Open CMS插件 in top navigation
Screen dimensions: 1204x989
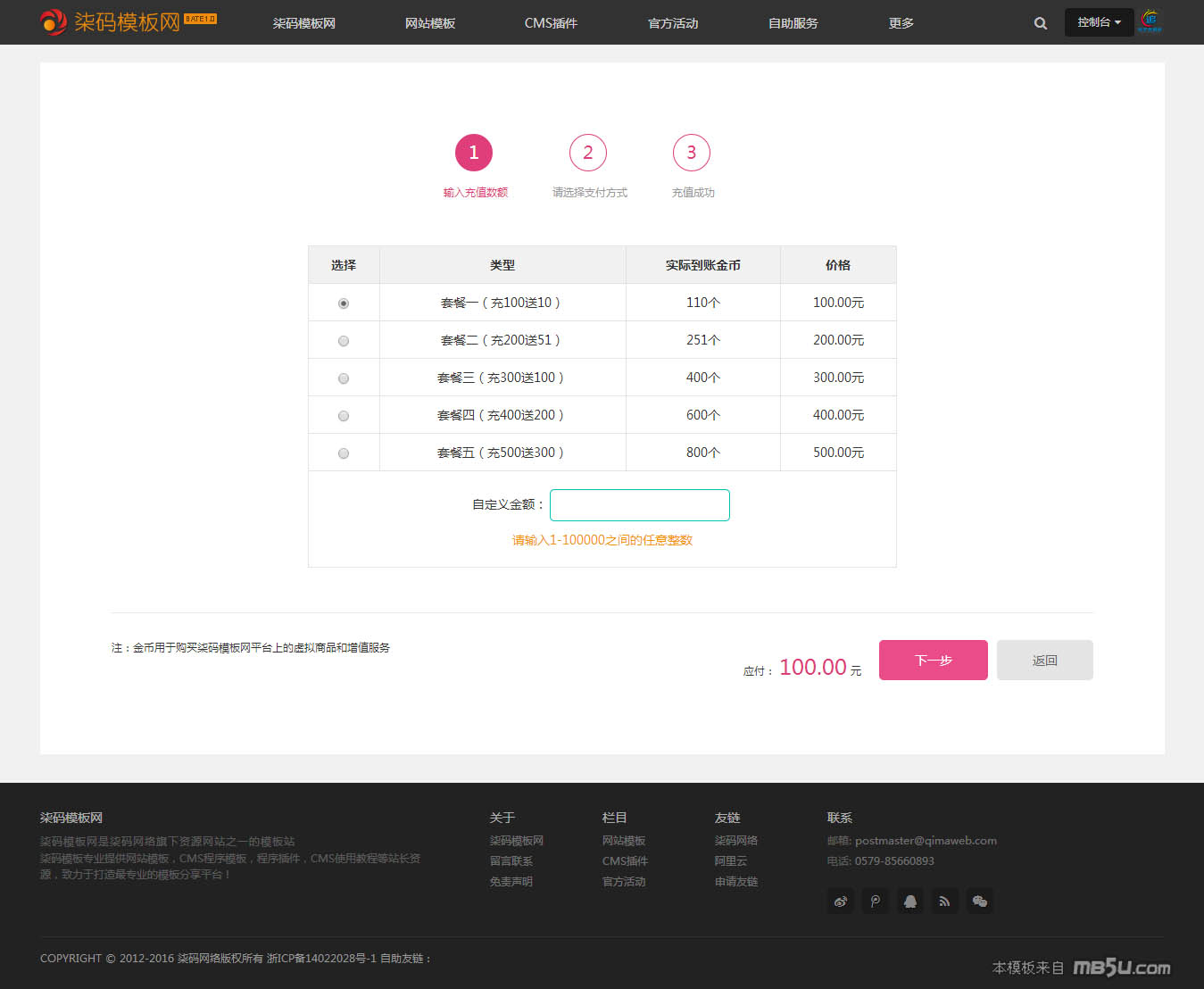coord(551,23)
